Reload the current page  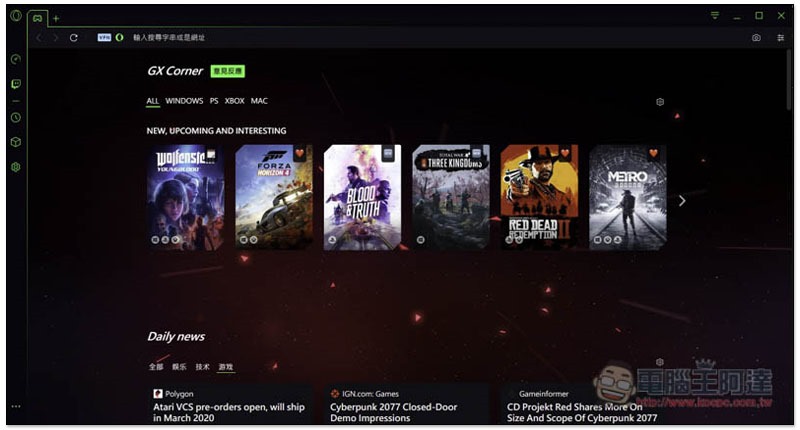click(x=74, y=38)
